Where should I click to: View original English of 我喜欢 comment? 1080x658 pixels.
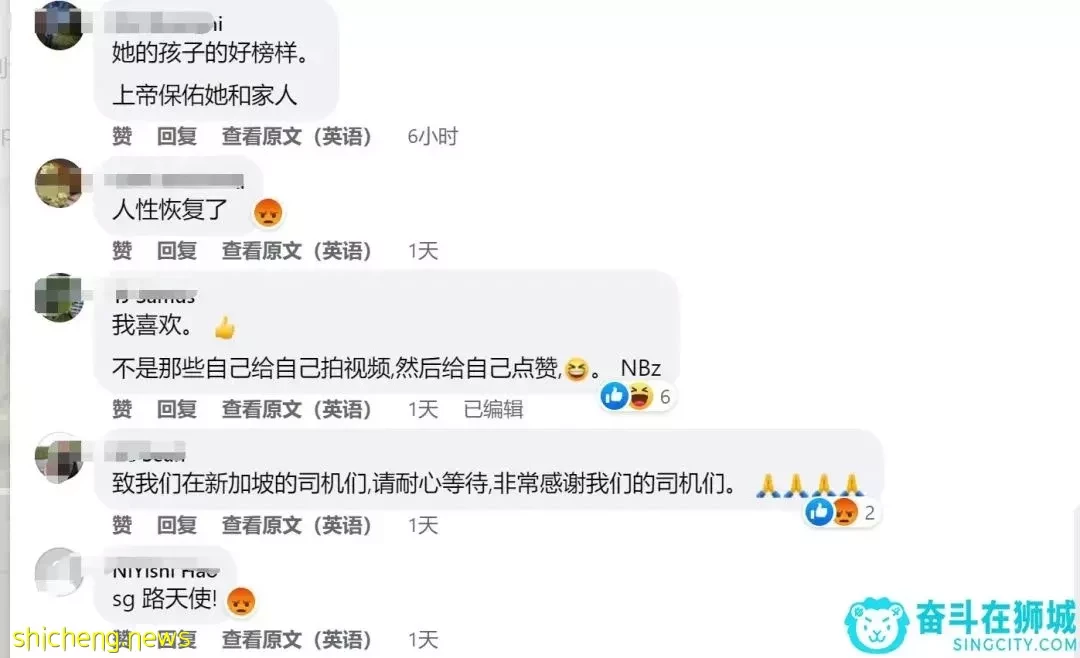[296, 409]
